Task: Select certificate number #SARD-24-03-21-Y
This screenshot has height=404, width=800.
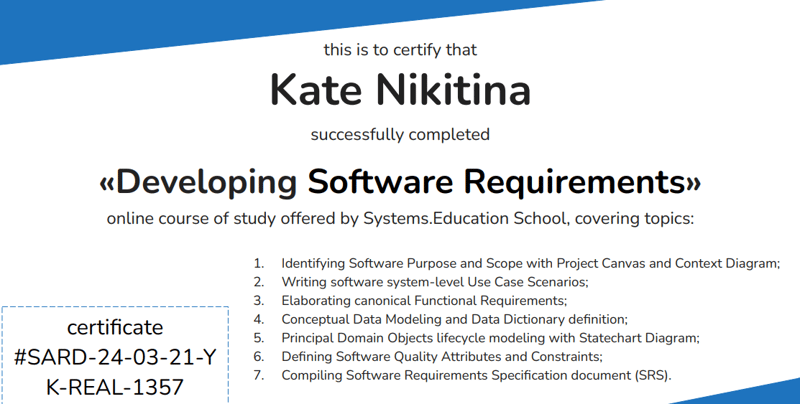Action: pyautogui.click(x=115, y=357)
